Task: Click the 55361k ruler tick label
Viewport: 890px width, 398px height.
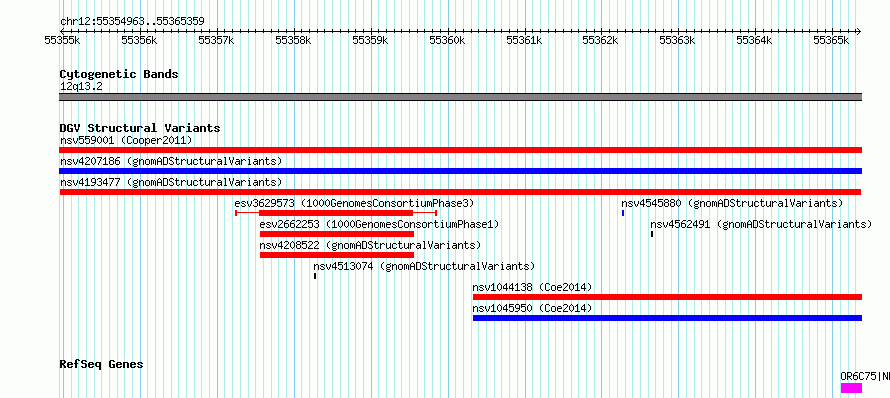Action: pyautogui.click(x=524, y=40)
